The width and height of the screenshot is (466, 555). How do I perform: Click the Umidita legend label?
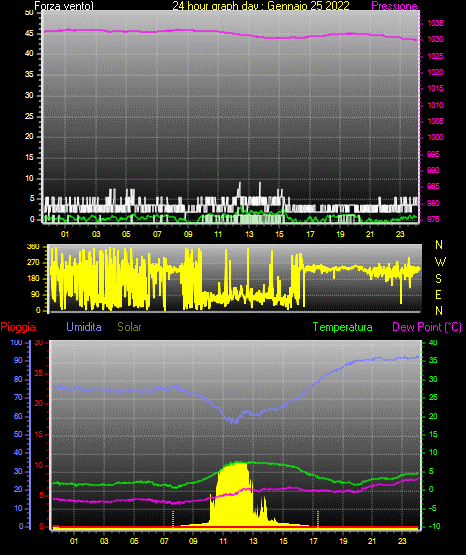point(84,327)
